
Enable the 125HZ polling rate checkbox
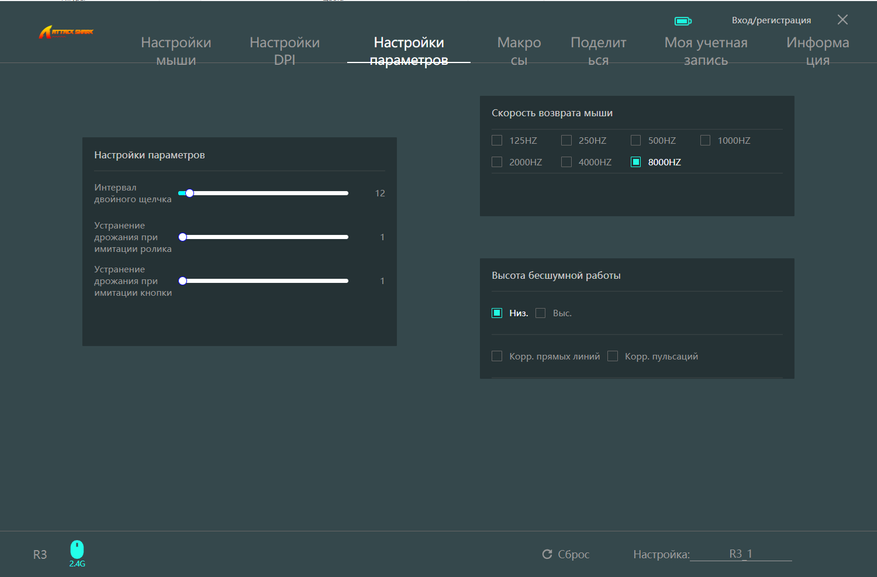(x=497, y=141)
